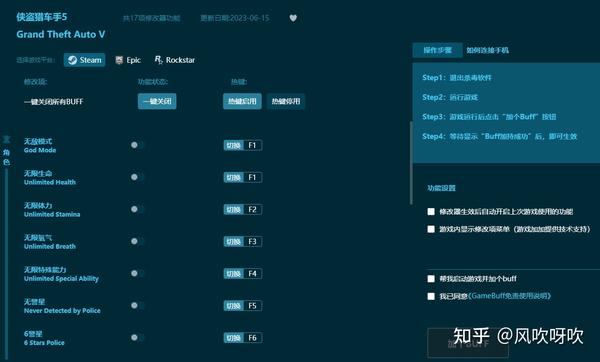Toggle Unlimited Special Ability switch
The image size is (600, 362).
137,274
